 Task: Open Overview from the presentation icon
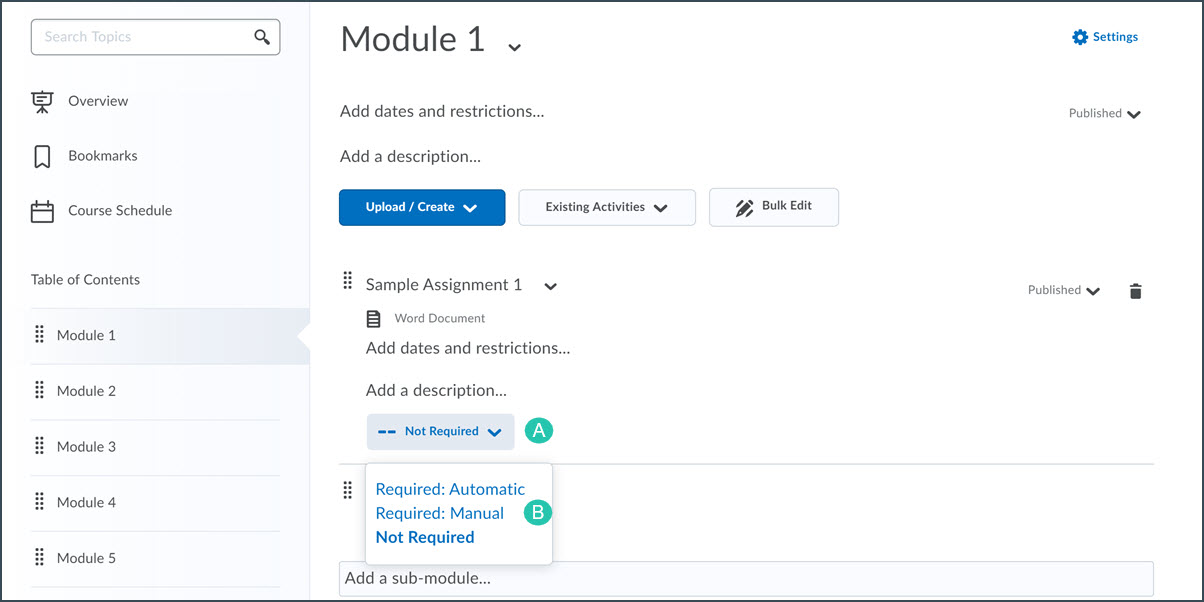click(42, 101)
